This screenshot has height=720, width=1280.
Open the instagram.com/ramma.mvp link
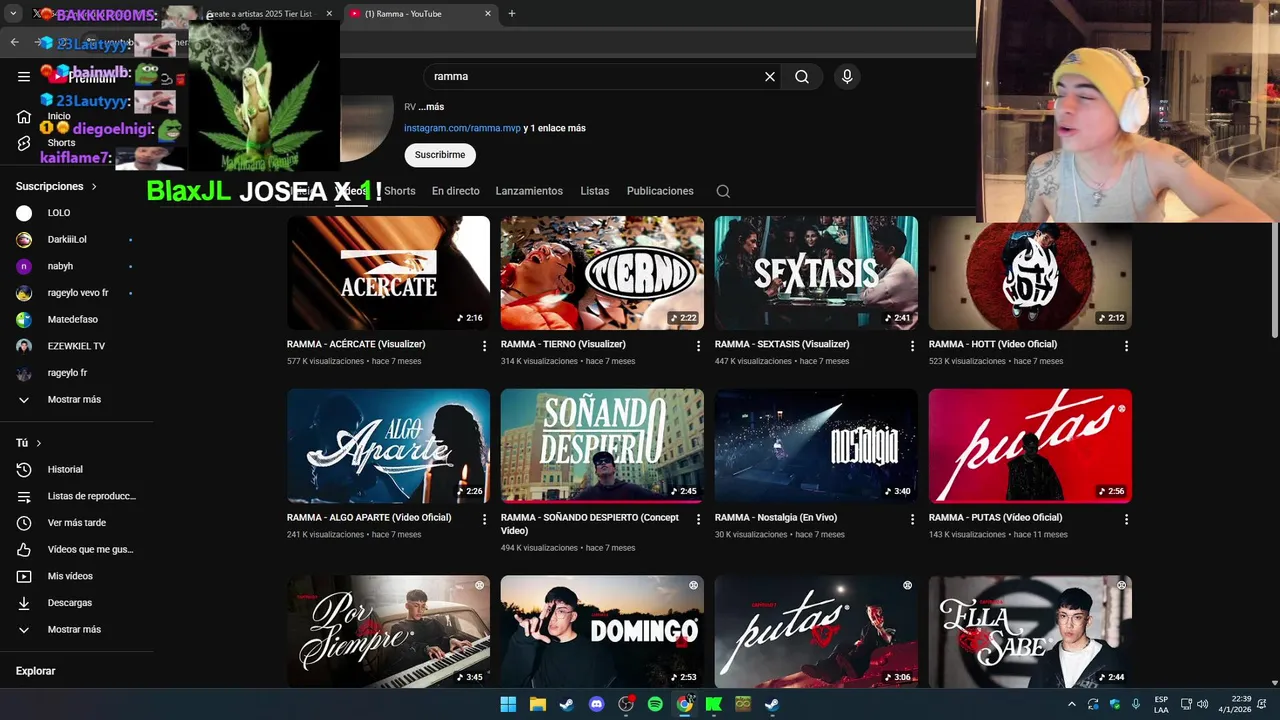pyautogui.click(x=462, y=128)
